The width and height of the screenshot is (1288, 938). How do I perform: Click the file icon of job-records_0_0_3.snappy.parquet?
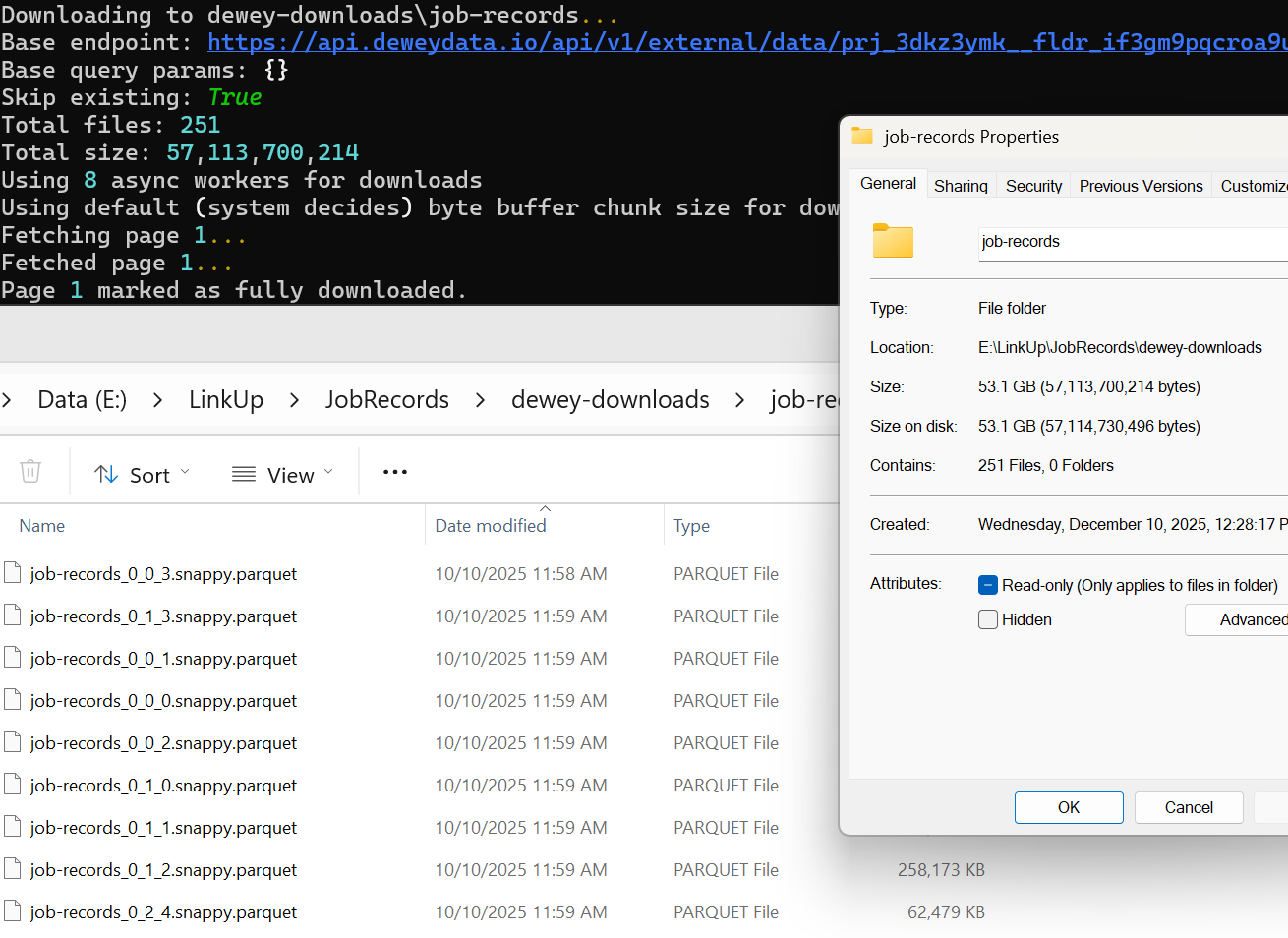point(13,573)
